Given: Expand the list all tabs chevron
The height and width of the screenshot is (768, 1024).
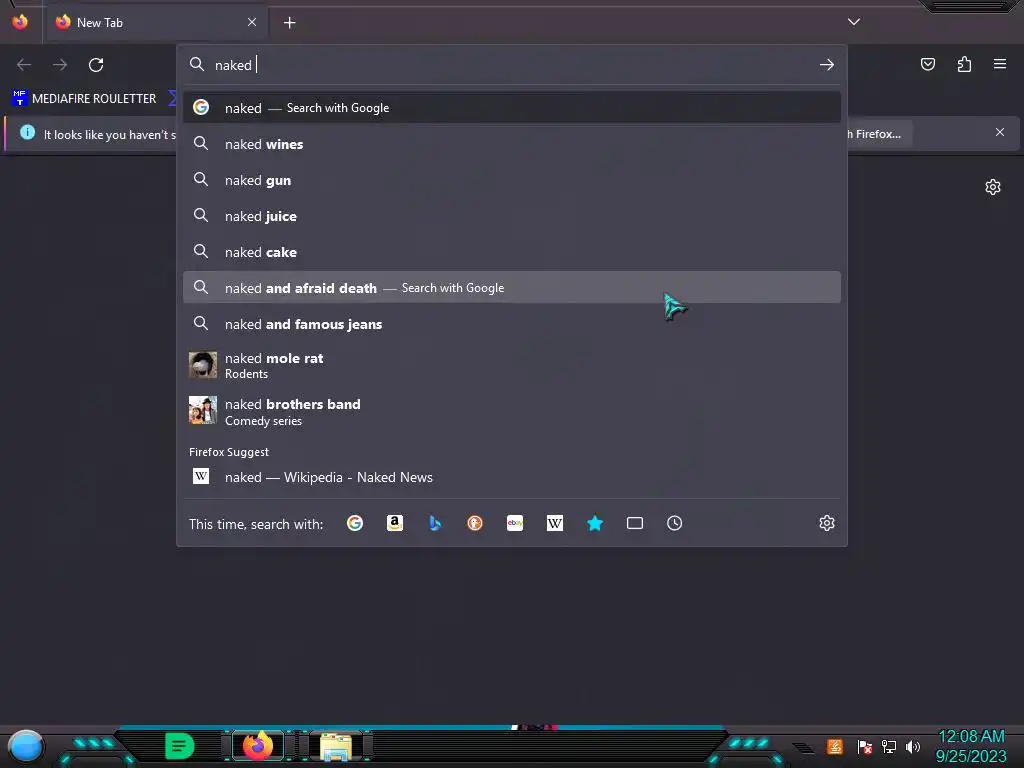Looking at the screenshot, I should pos(854,22).
